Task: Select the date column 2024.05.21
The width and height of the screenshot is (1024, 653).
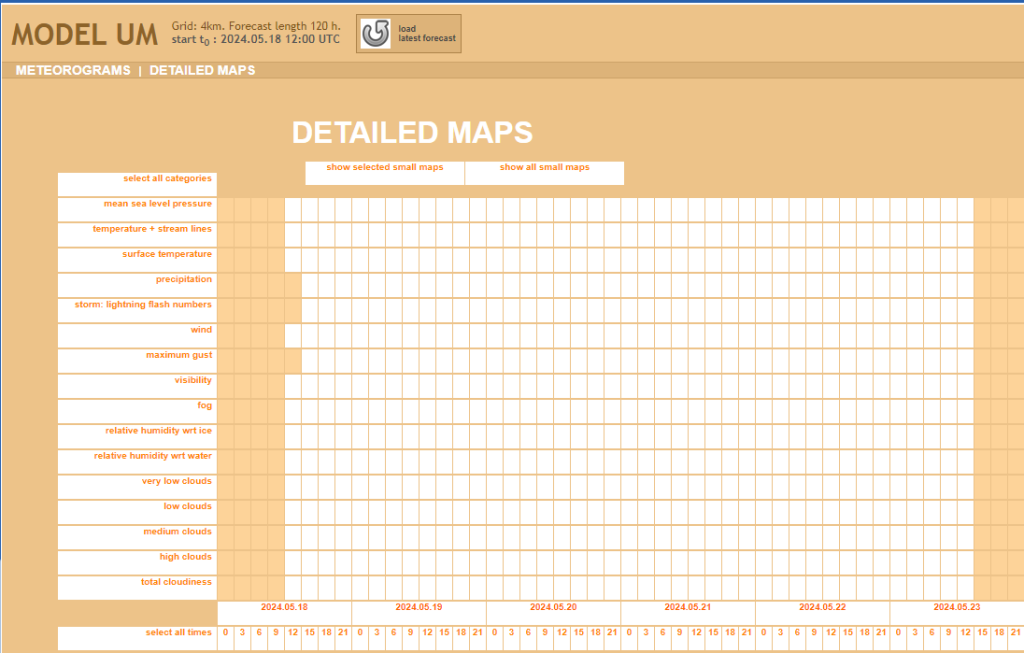Action: (x=687, y=608)
